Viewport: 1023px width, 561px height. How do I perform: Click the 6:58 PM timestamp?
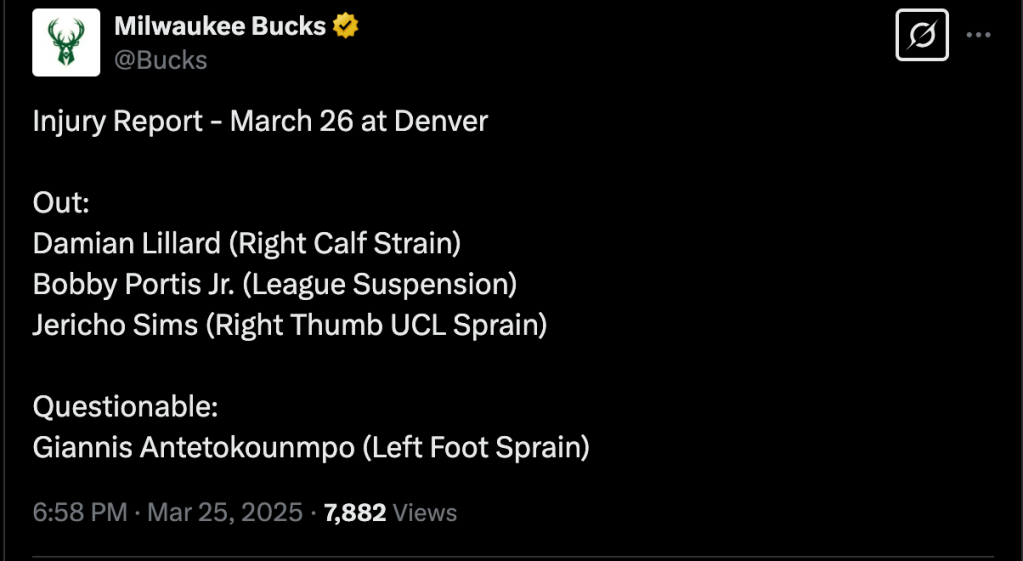pyautogui.click(x=80, y=513)
